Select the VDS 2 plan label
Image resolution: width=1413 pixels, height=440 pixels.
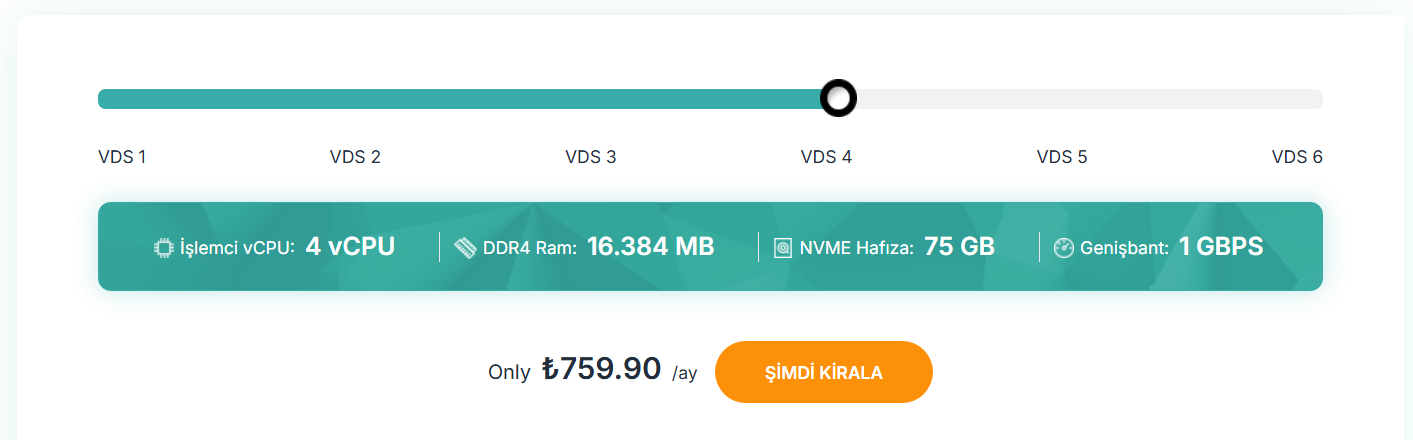tap(355, 157)
